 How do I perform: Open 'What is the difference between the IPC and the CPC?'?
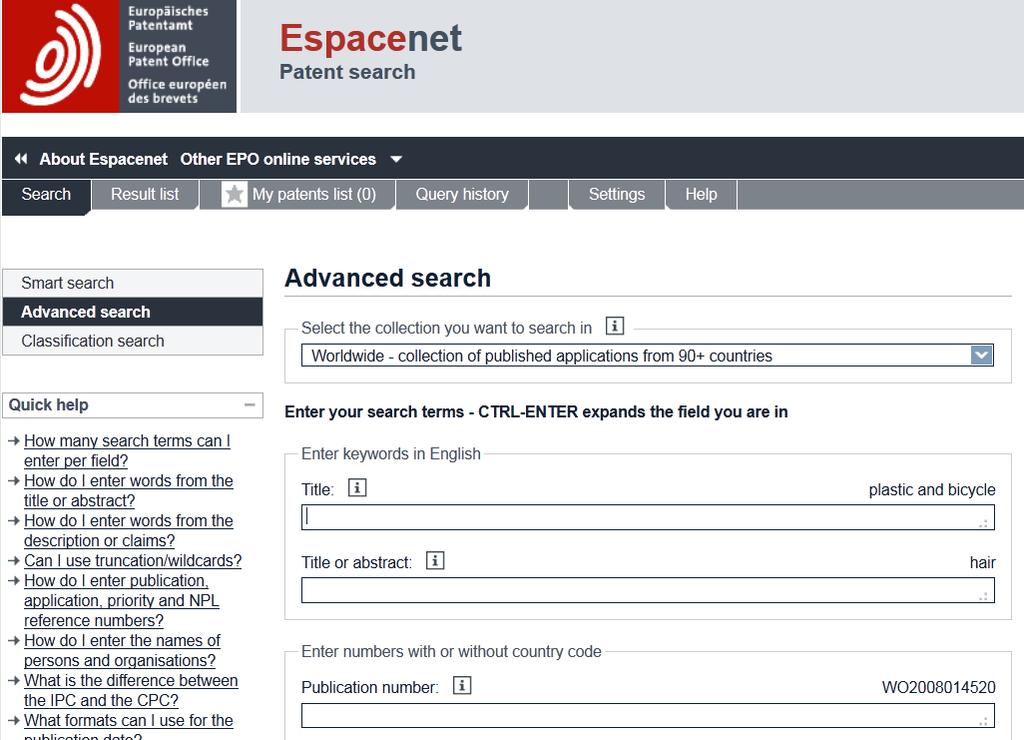point(131,690)
